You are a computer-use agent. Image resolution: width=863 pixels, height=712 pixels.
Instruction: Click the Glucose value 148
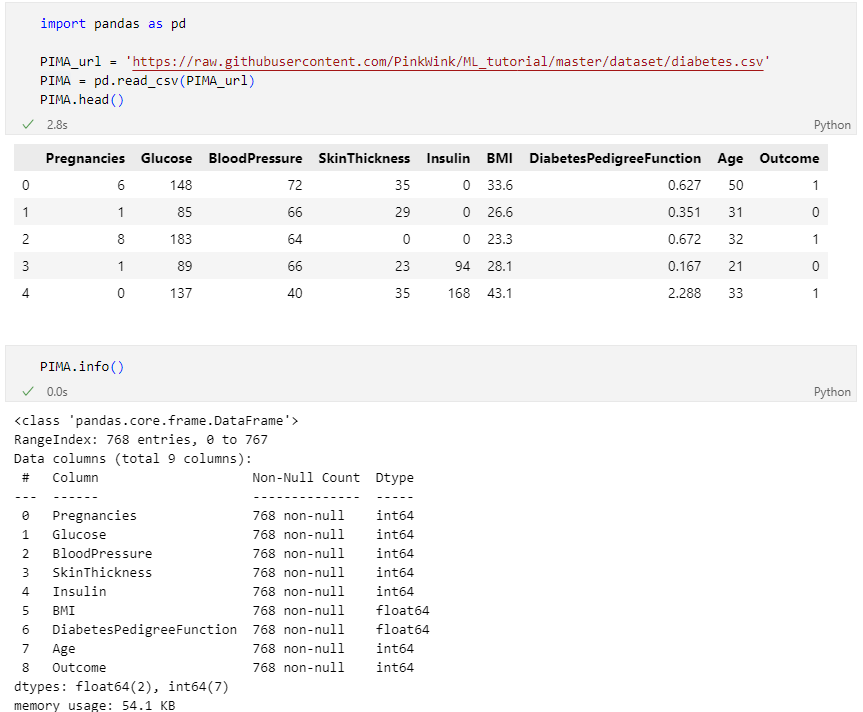click(181, 185)
